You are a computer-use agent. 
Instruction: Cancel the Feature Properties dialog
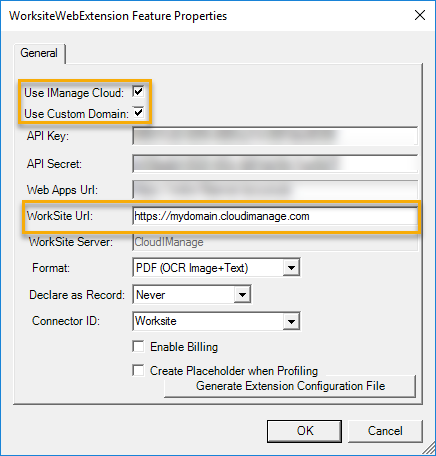click(385, 431)
